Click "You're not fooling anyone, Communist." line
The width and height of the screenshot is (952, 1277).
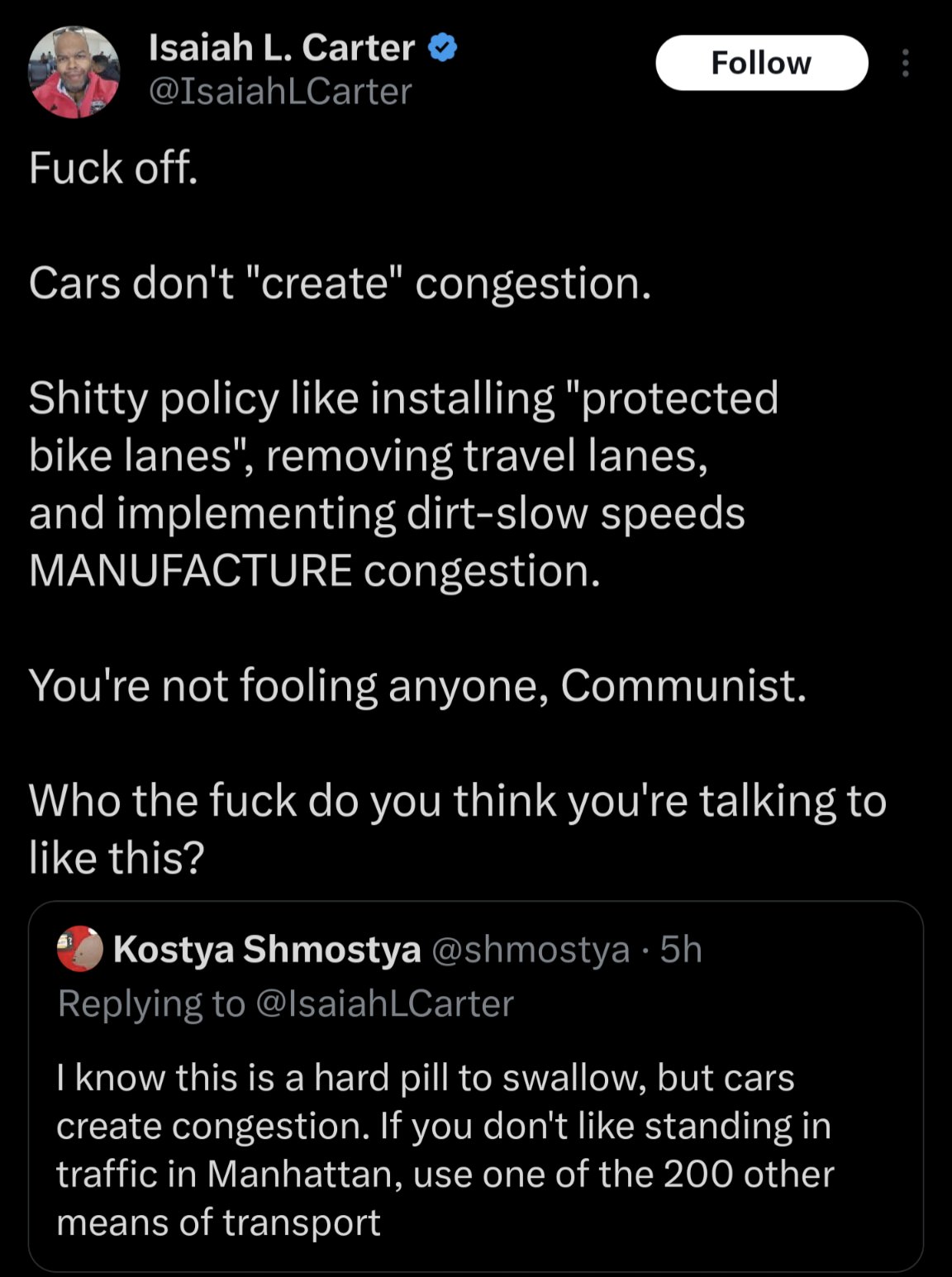coord(417,685)
